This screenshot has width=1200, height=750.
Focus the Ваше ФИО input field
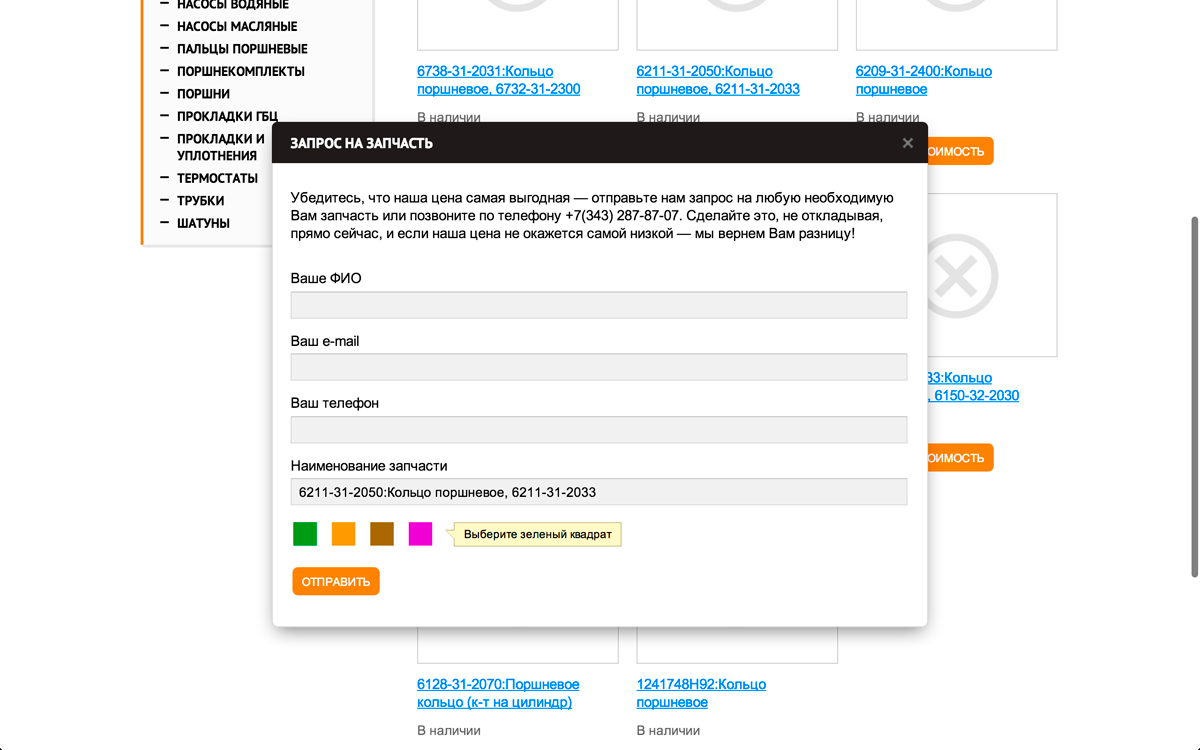coord(598,305)
